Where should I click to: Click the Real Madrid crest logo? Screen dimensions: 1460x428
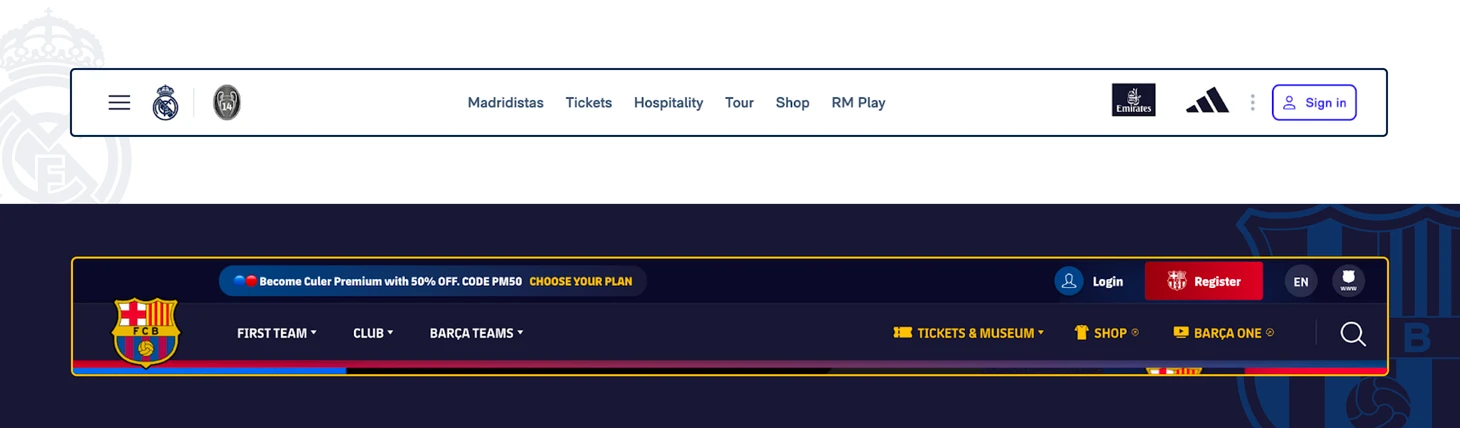[x=165, y=102]
